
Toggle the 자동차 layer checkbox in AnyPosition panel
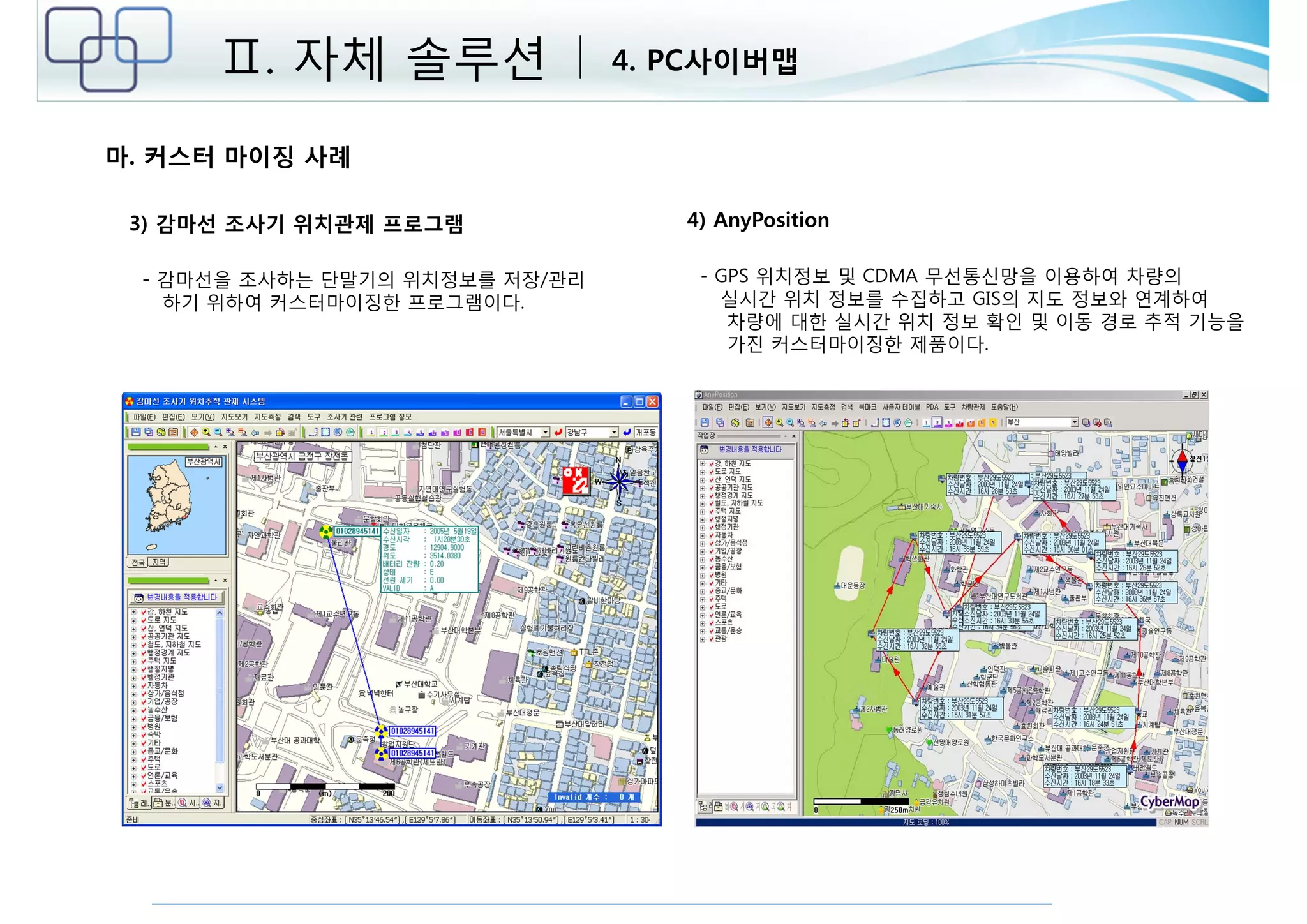click(x=711, y=535)
